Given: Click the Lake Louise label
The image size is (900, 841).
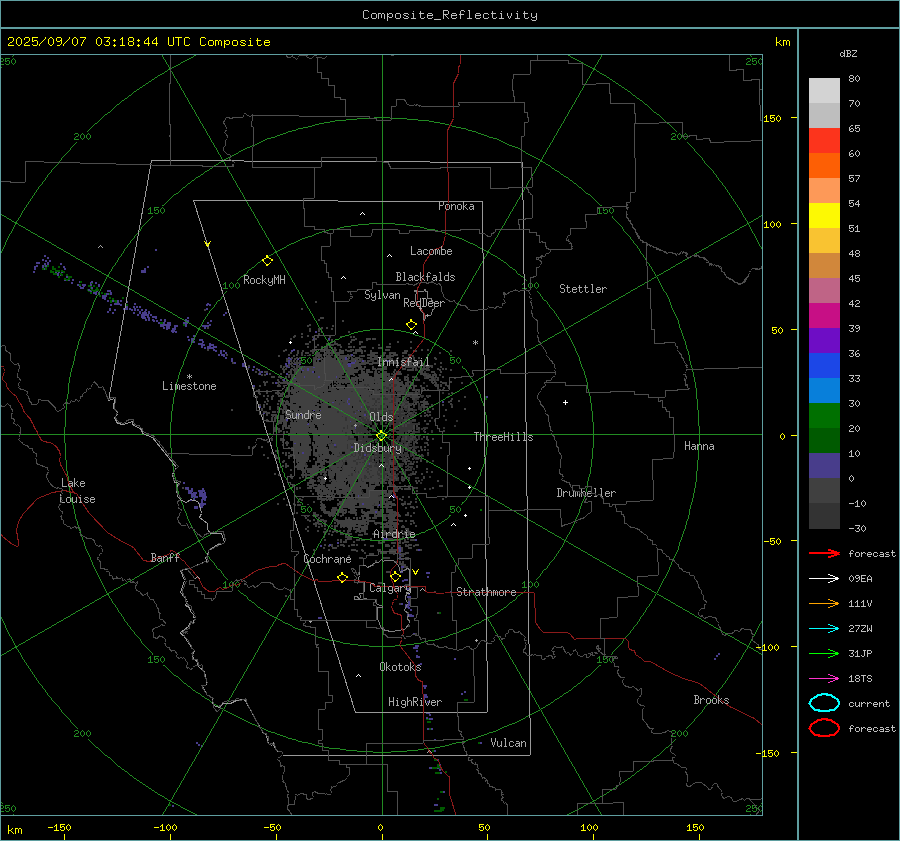Looking at the screenshot, I should tap(77, 491).
